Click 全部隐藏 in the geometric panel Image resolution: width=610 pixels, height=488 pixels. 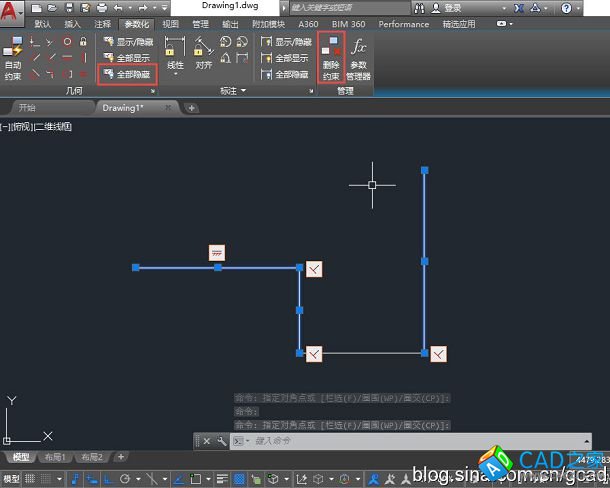[x=128, y=74]
